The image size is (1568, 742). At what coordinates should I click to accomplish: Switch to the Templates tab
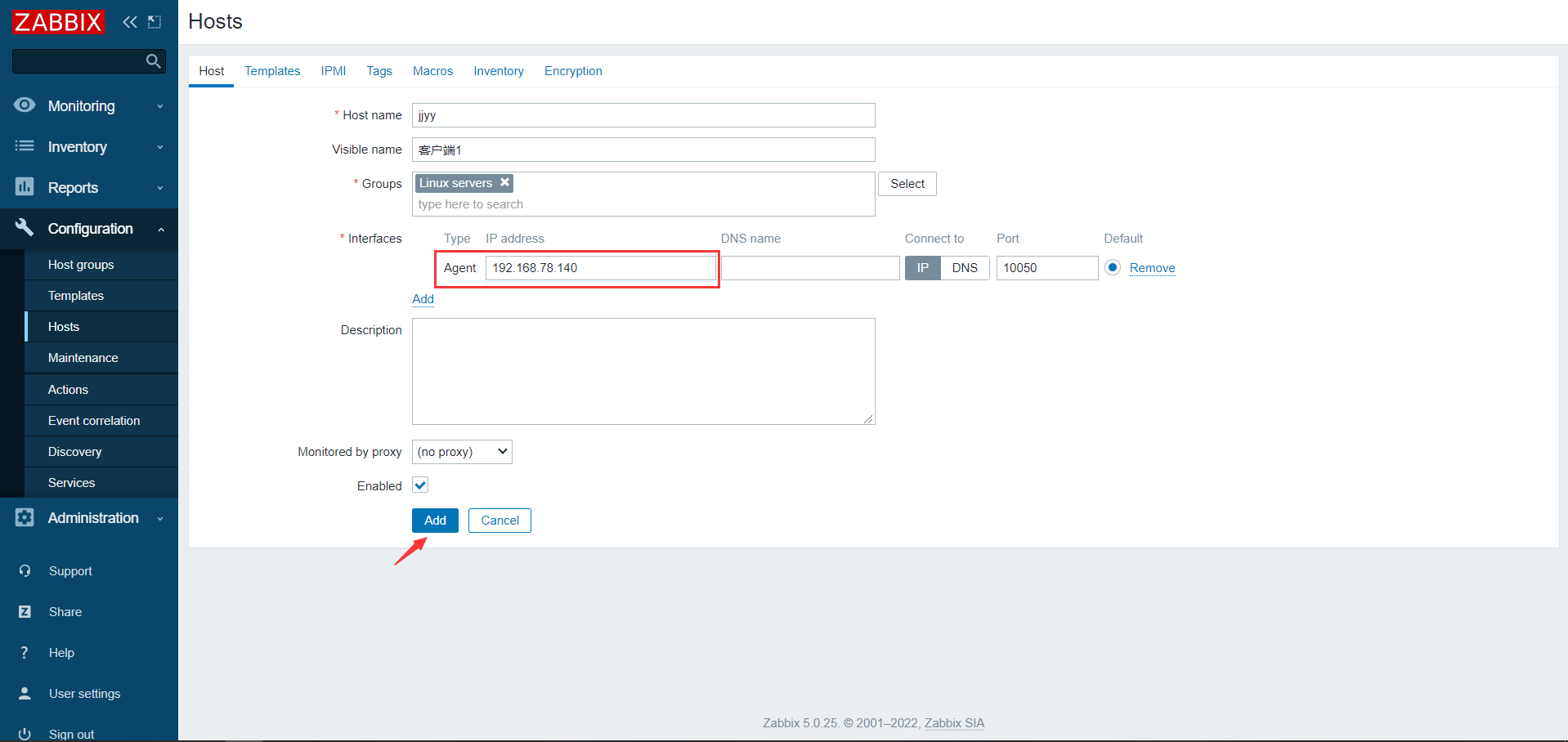(272, 71)
